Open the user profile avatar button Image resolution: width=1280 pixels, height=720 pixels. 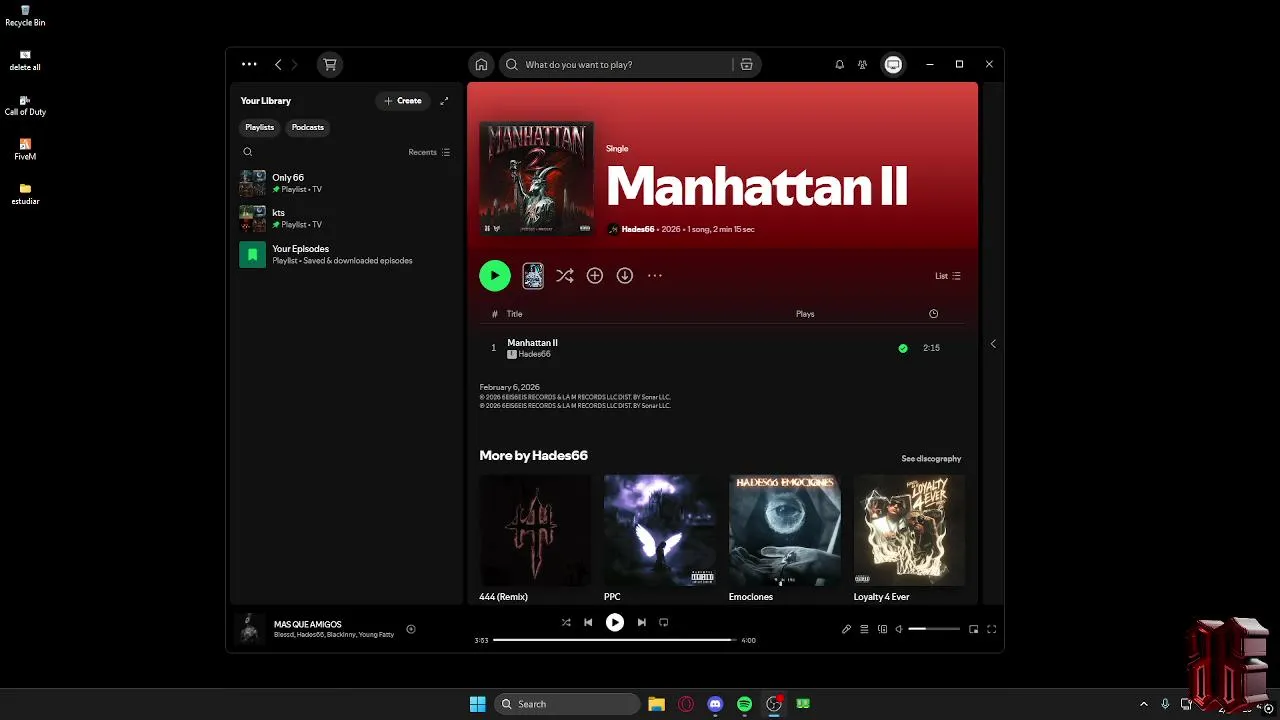click(x=893, y=64)
